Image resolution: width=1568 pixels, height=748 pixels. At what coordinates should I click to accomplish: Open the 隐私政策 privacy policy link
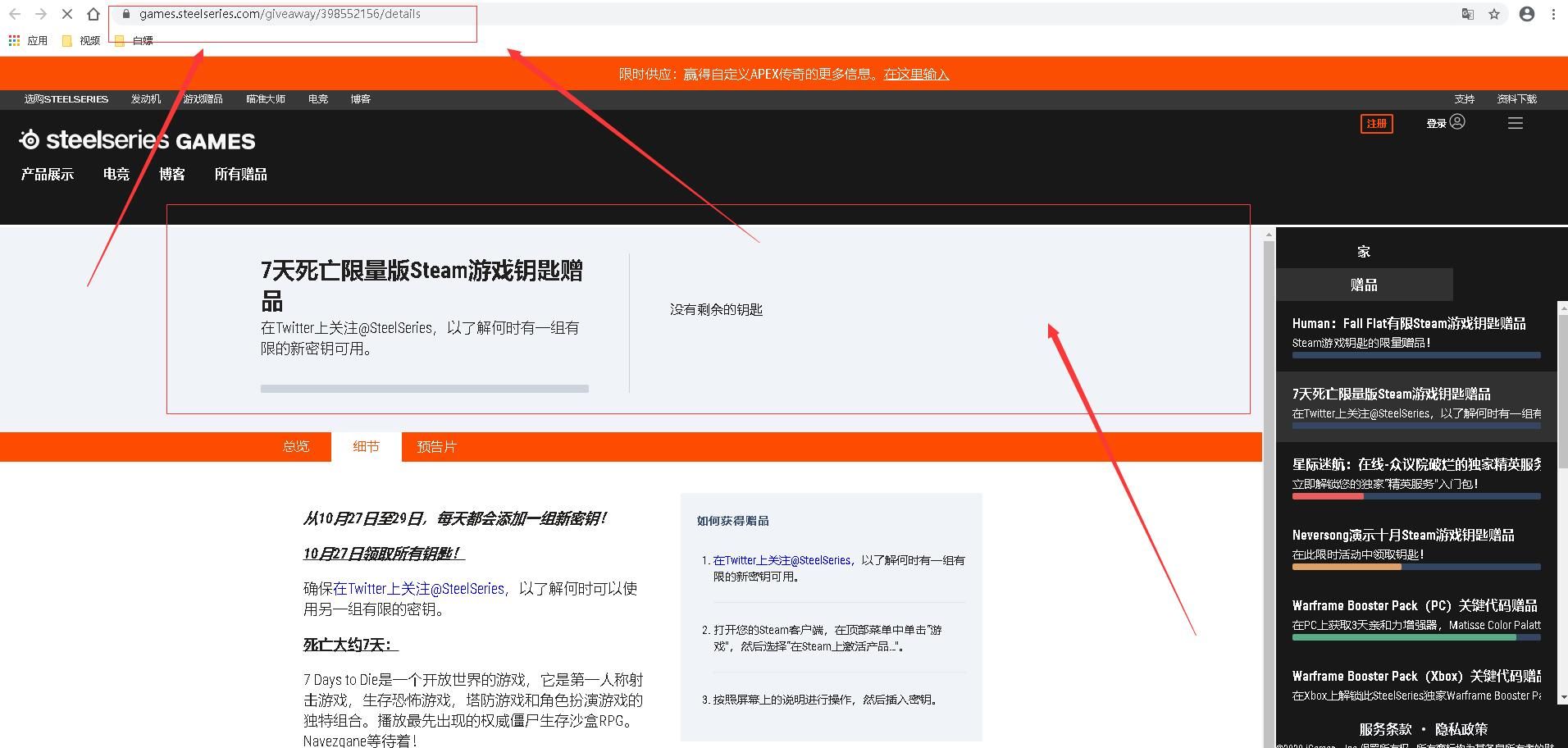click(1461, 729)
